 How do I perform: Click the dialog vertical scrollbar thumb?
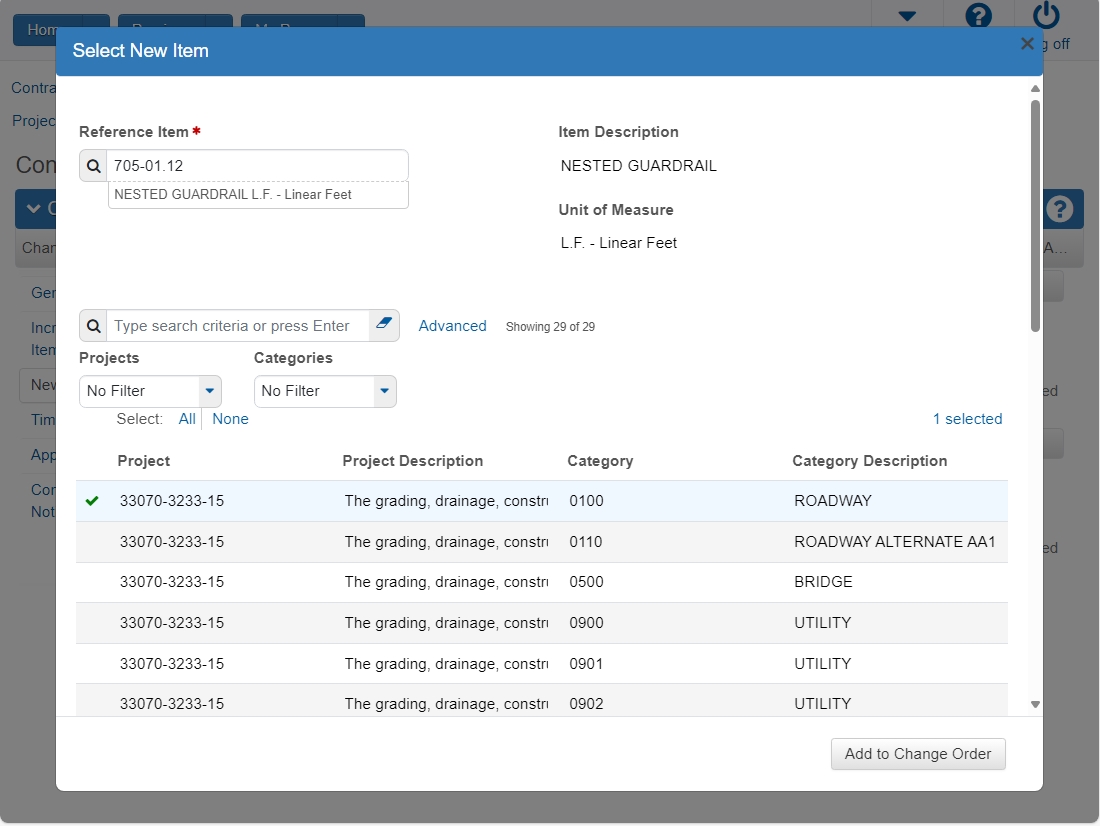(1035, 215)
